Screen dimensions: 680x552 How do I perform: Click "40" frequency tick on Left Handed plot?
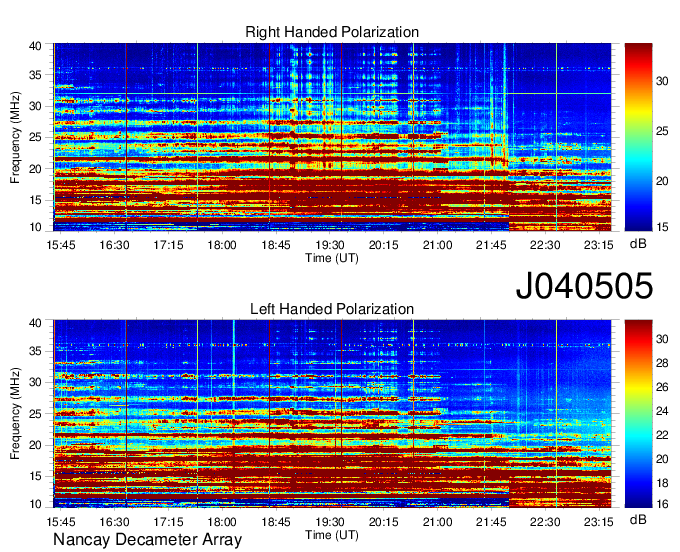(x=35, y=323)
